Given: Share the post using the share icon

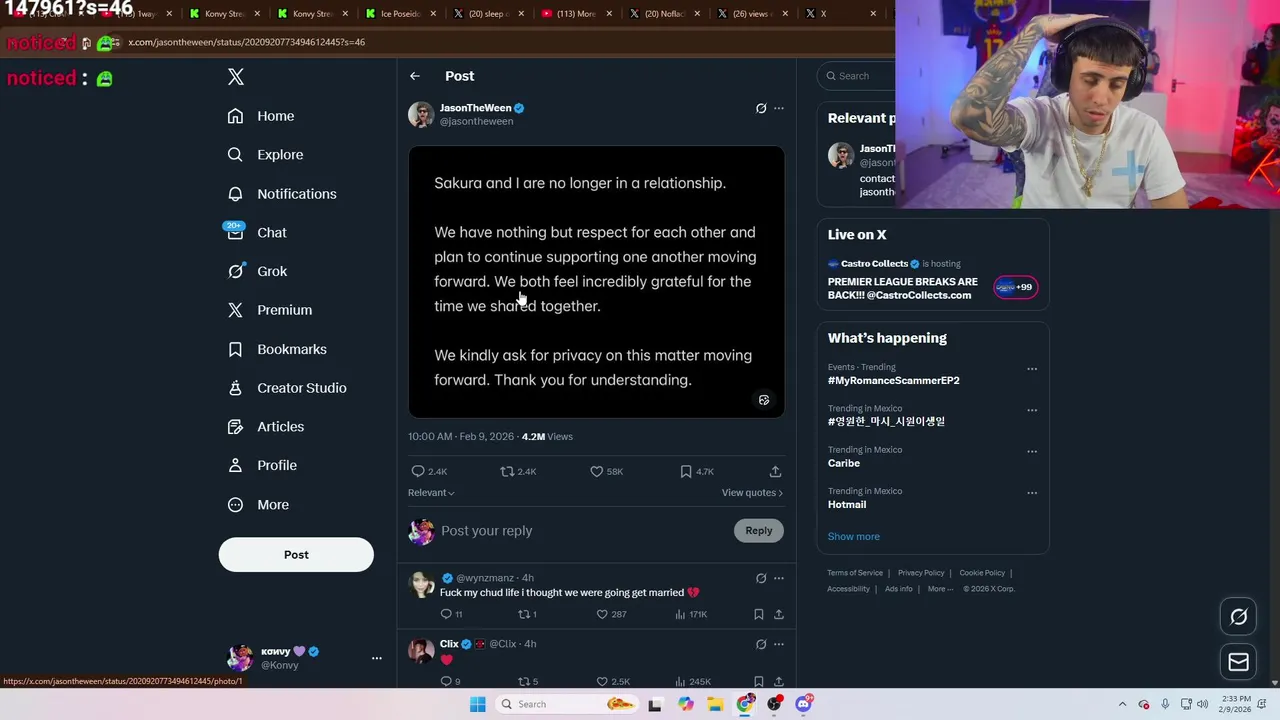Looking at the screenshot, I should (775, 471).
